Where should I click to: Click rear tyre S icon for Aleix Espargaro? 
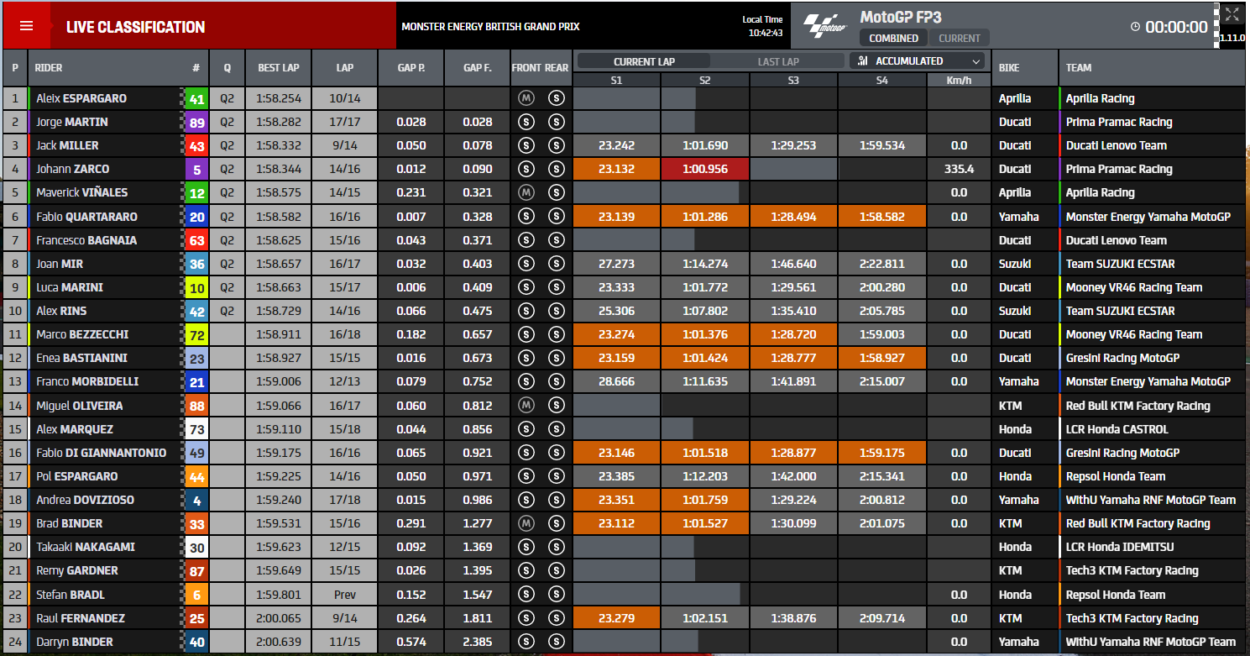point(556,98)
